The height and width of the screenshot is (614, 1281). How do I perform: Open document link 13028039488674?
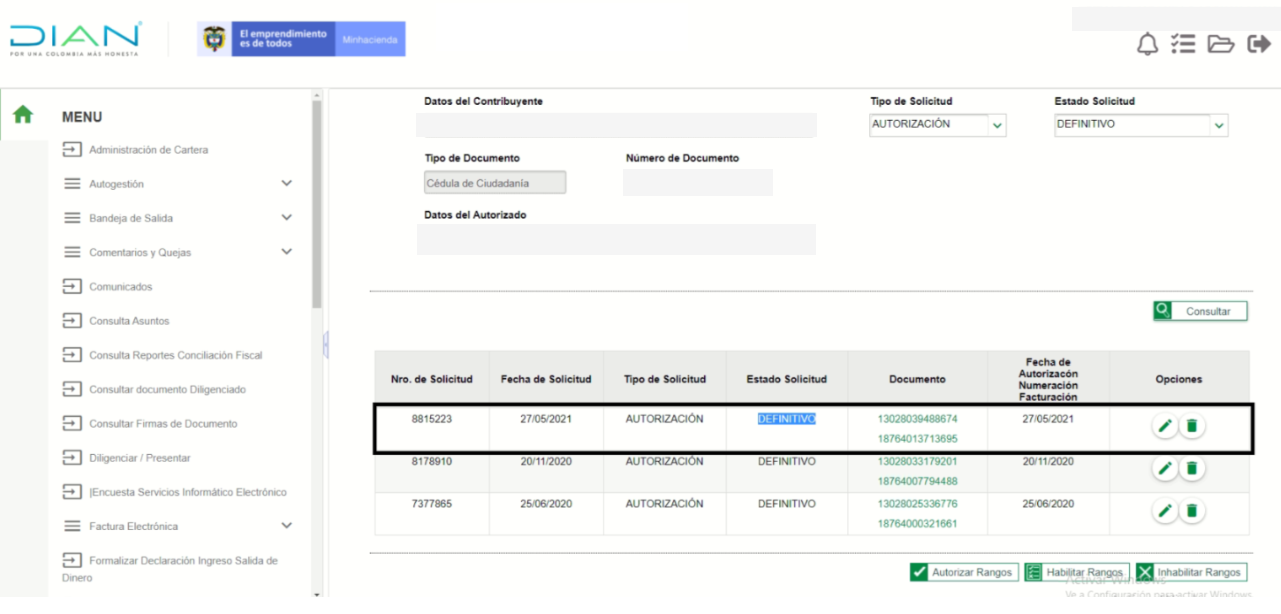click(x=917, y=419)
